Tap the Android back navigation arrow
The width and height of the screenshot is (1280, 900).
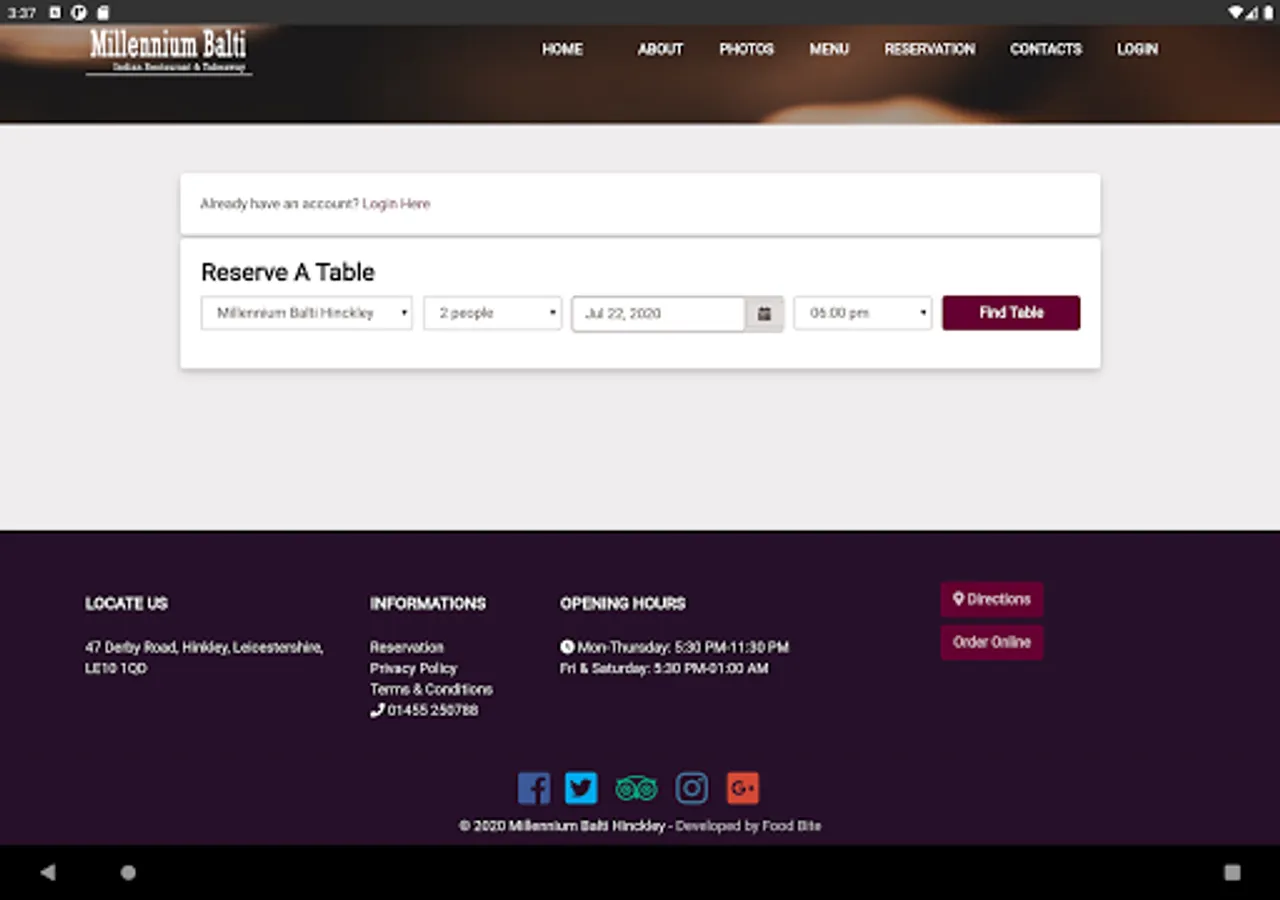pos(47,872)
